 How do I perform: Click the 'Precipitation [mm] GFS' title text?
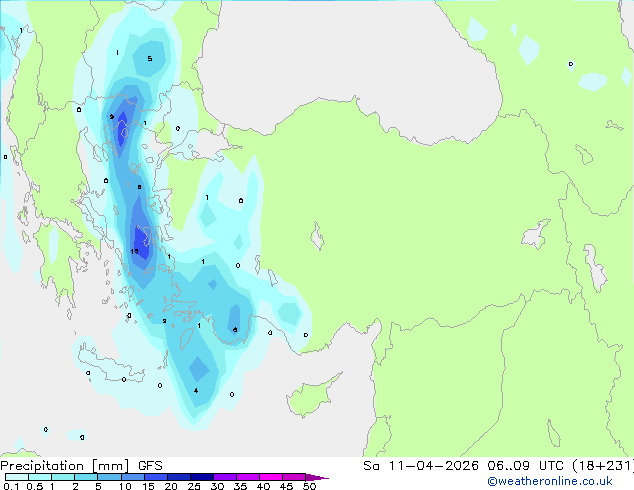click(81, 466)
